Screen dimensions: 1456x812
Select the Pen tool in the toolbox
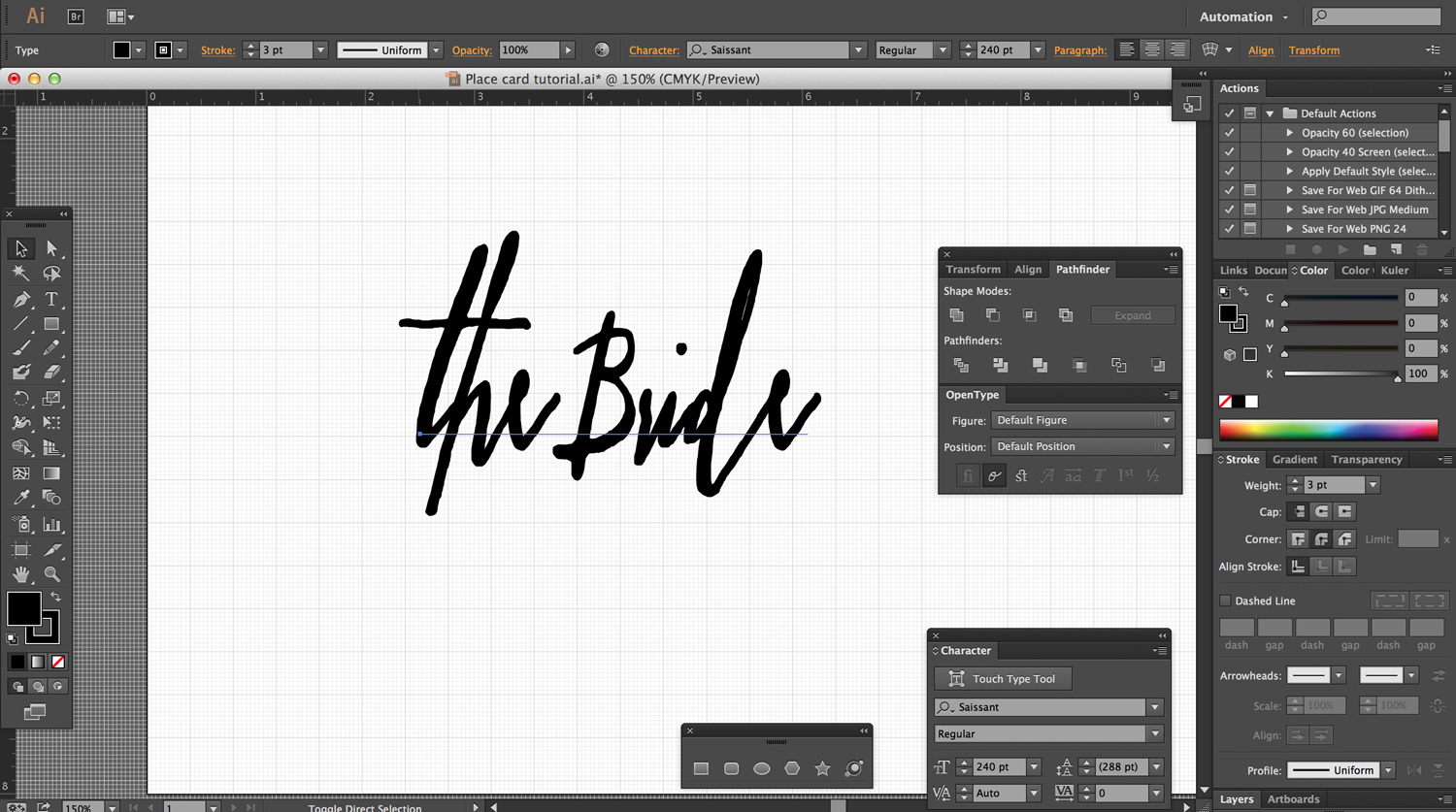pos(21,299)
